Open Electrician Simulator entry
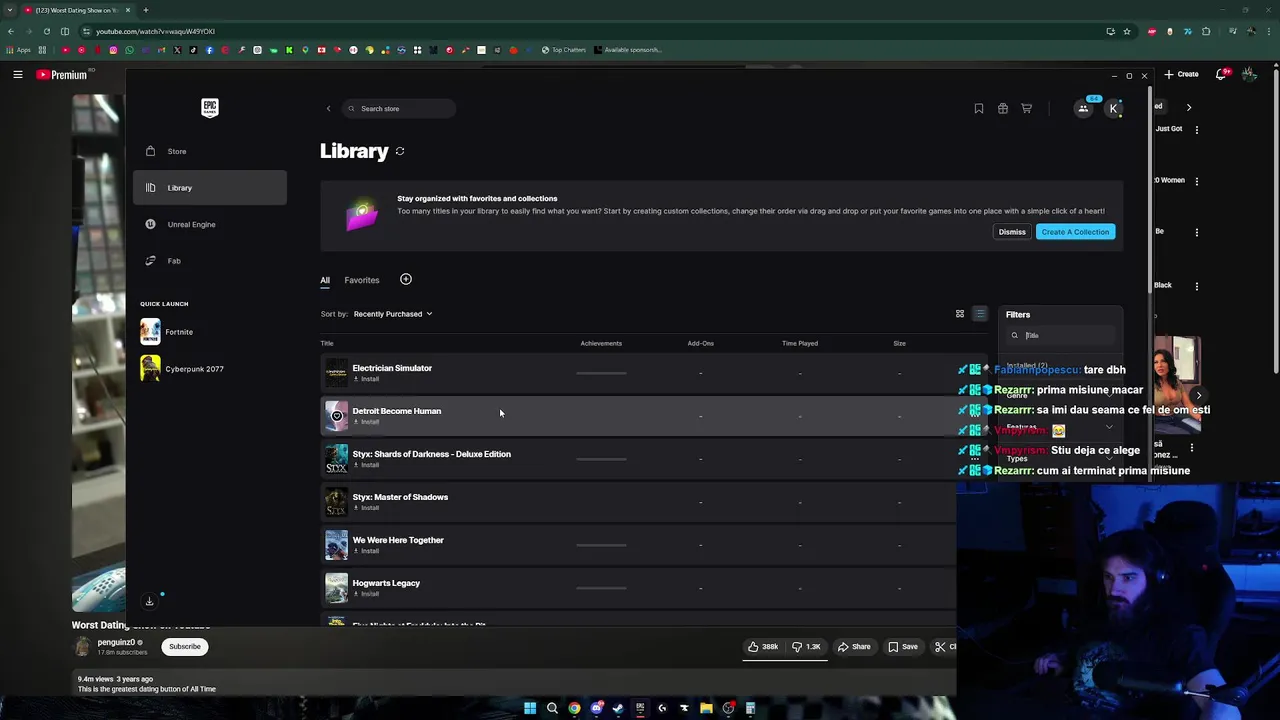 tap(392, 368)
